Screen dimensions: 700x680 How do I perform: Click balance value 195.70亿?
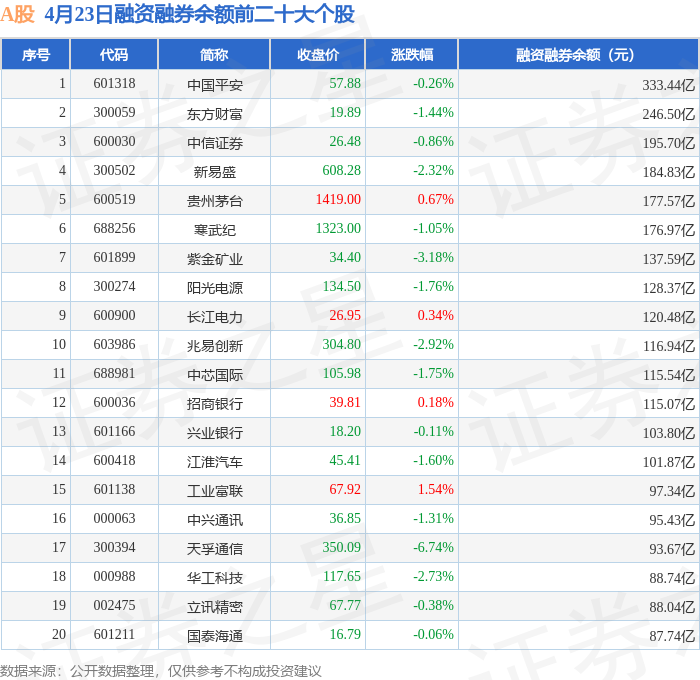point(668,143)
